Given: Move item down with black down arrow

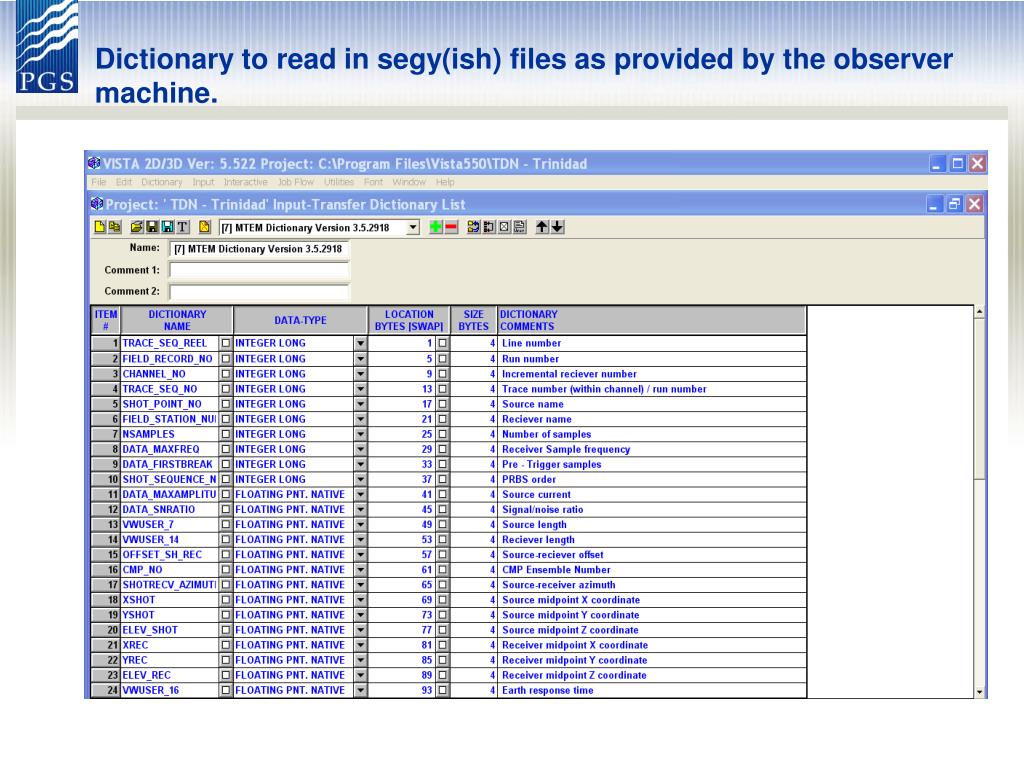Looking at the screenshot, I should click(x=557, y=227).
